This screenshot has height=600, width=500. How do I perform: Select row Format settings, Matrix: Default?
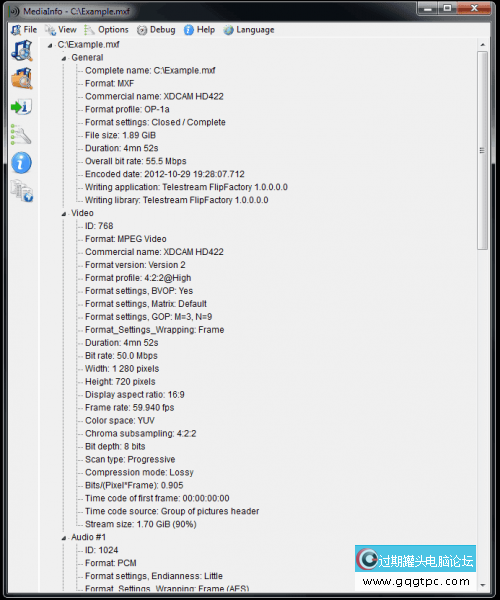point(146,304)
